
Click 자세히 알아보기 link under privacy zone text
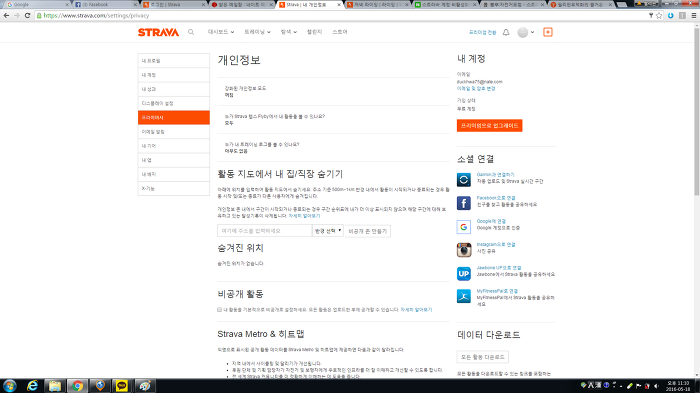click(304, 216)
